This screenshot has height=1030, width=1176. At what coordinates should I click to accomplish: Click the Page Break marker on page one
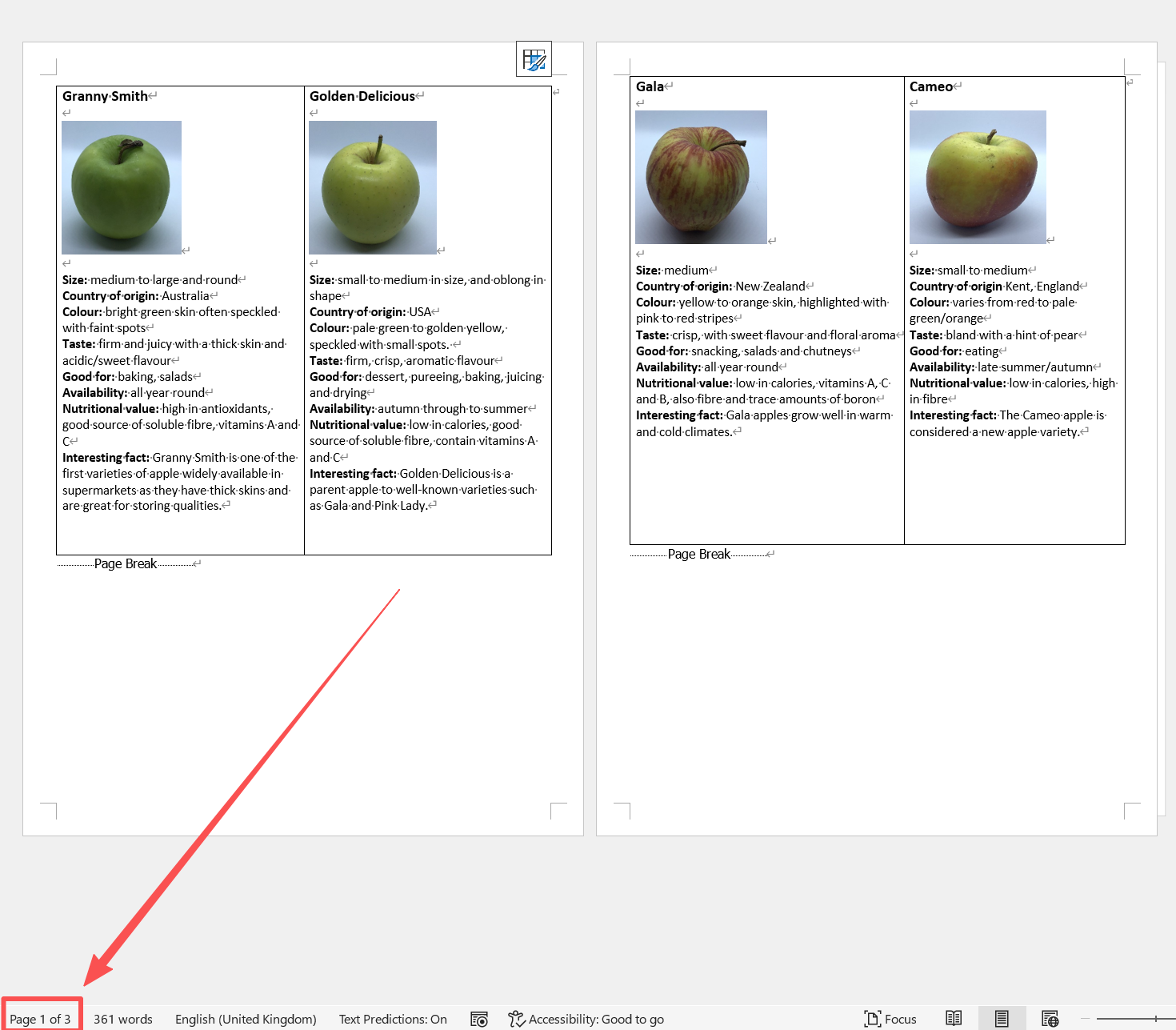click(x=126, y=563)
